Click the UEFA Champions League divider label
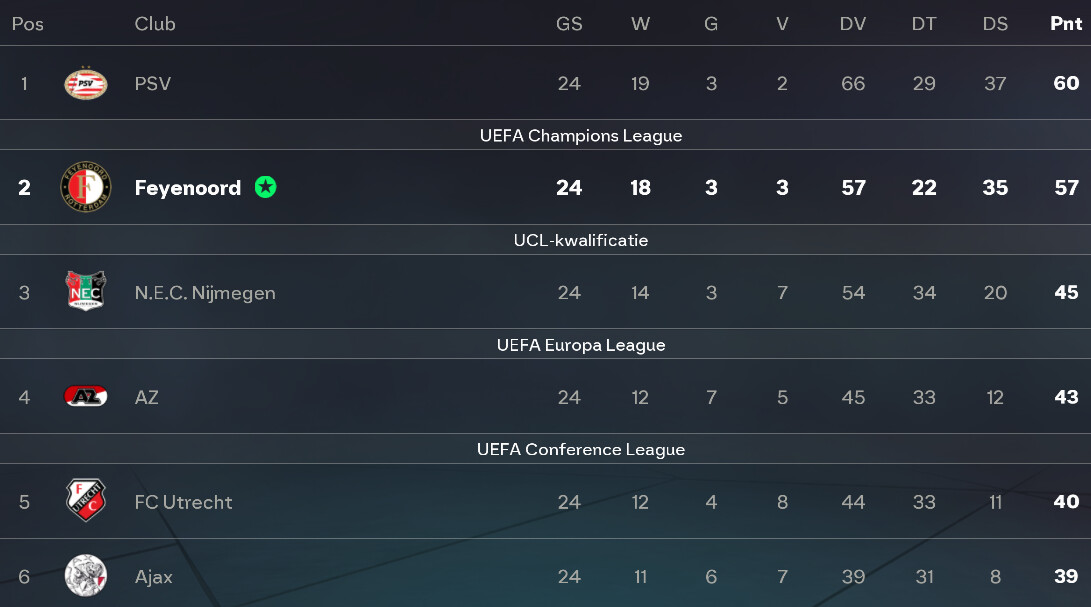 (x=581, y=136)
